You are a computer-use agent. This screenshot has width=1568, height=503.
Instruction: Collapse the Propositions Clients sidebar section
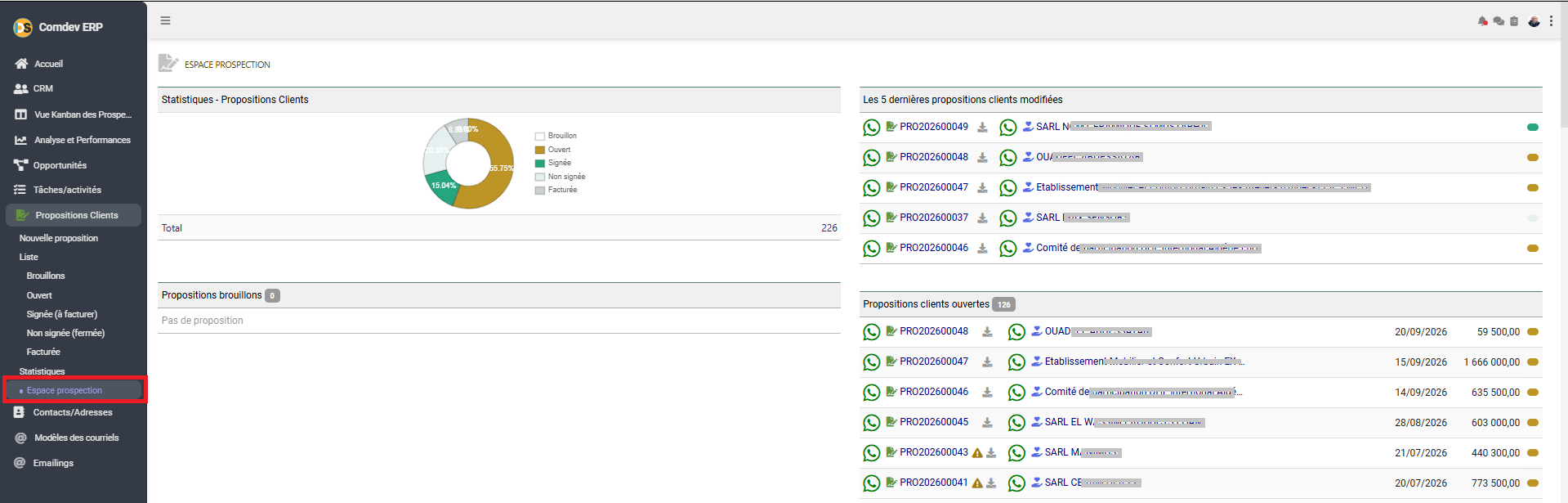click(x=74, y=215)
